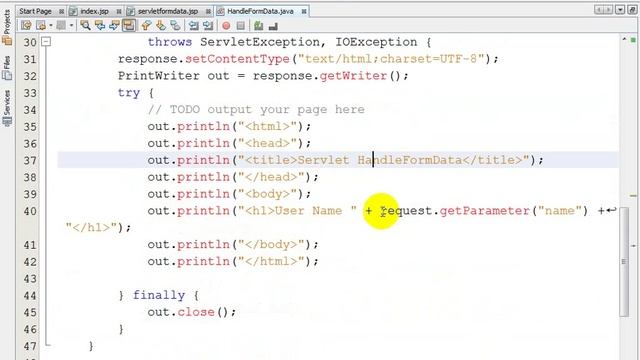
Task: Click the scrollbar up arrow
Action: click(624, 39)
